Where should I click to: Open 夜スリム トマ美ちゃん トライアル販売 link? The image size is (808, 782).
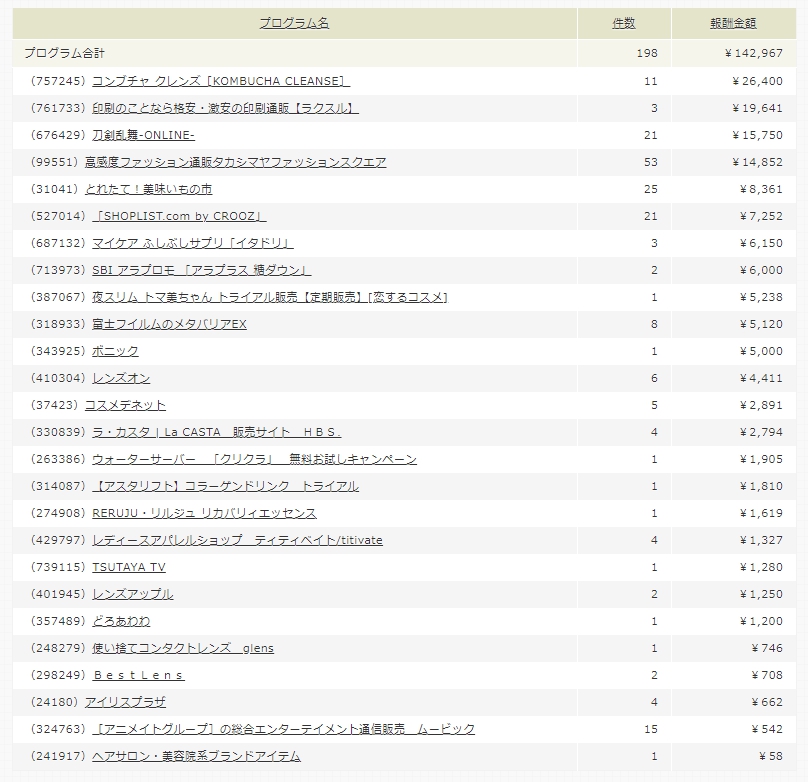[x=270, y=297]
